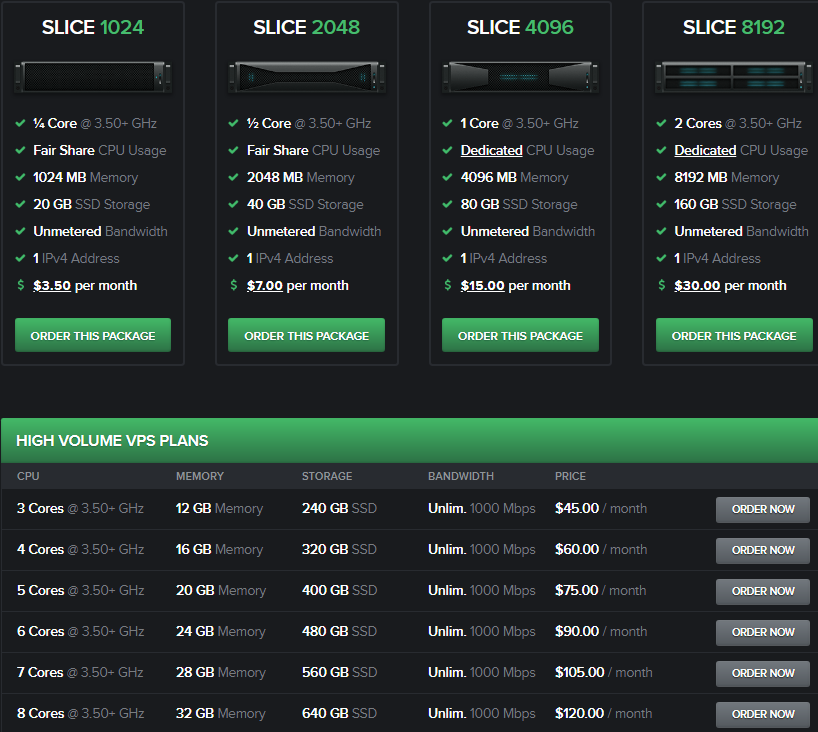Click checkmark beside 4096 MB Memory
The image size is (818, 732).
pyautogui.click(x=447, y=177)
